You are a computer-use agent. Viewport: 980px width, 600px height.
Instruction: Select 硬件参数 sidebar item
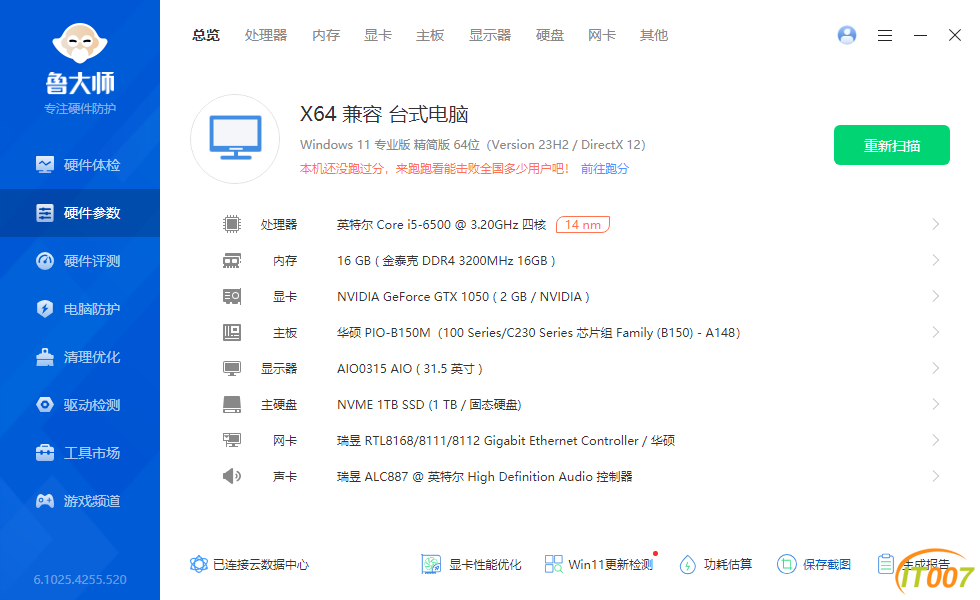point(79,213)
